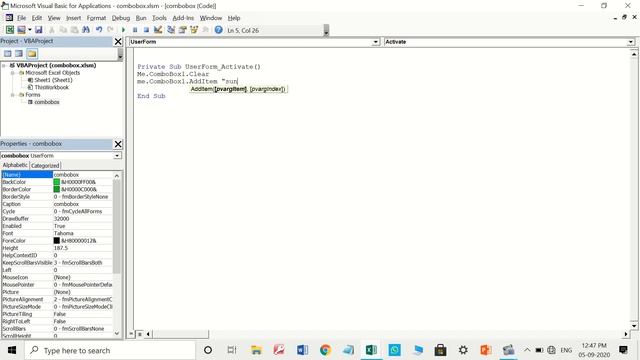Image resolution: width=640 pixels, height=360 pixels.
Task: Open the File menu
Action: click(21, 18)
